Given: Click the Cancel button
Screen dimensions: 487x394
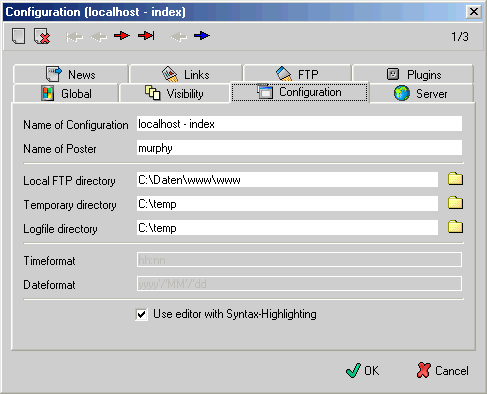Looking at the screenshot, I should (443, 371).
